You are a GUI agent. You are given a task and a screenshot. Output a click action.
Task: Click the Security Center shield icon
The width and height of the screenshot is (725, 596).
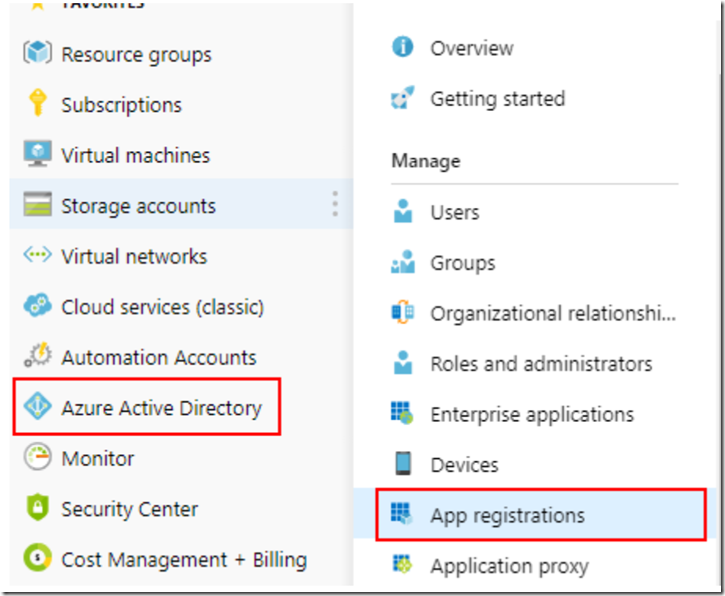click(x=37, y=507)
